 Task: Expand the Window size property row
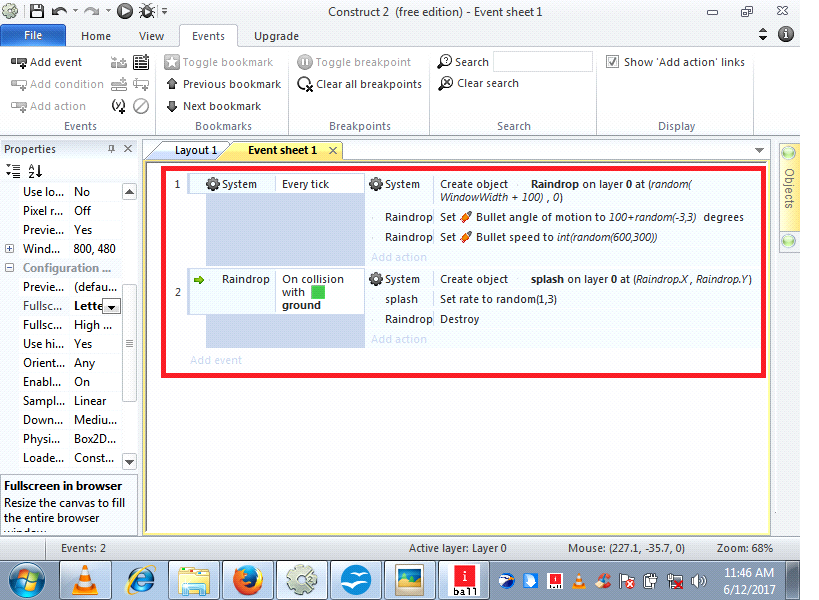coord(7,248)
